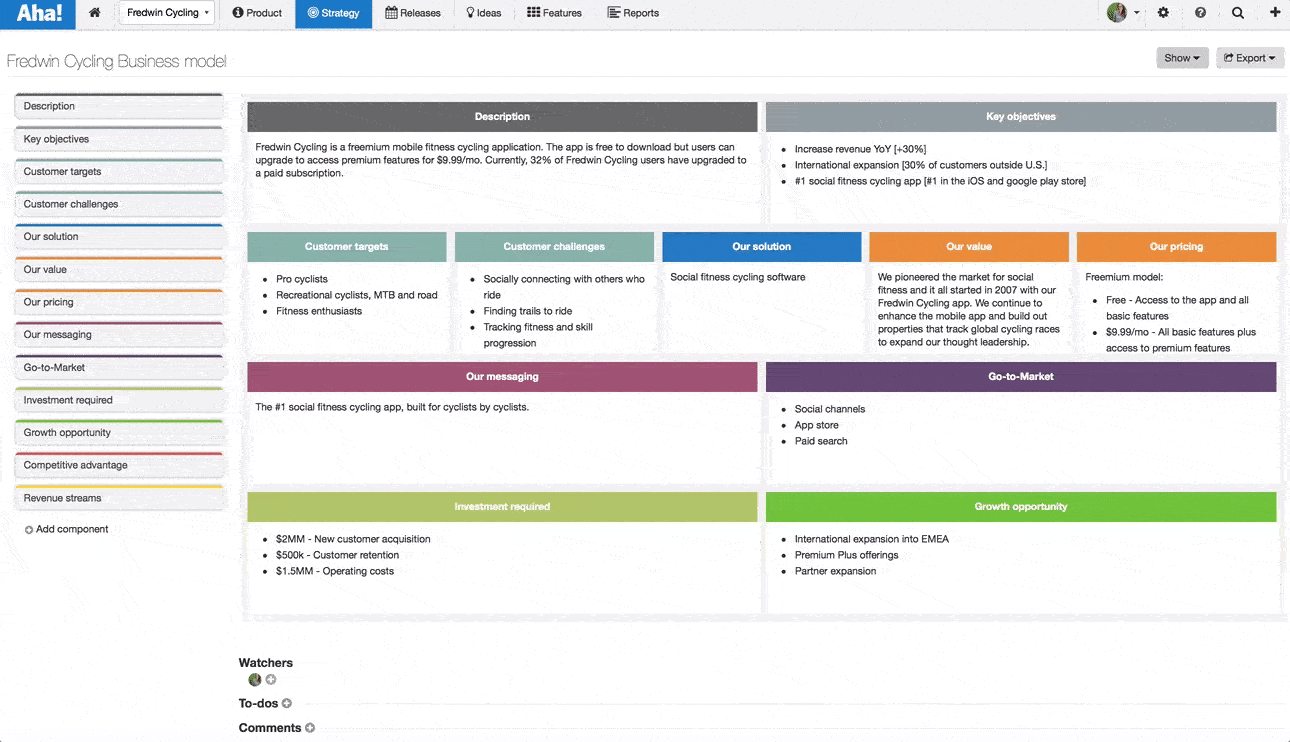Screen dimensions: 1290x742
Task: Click "Partner expansion" bullet text
Action: pyautogui.click(x=835, y=571)
